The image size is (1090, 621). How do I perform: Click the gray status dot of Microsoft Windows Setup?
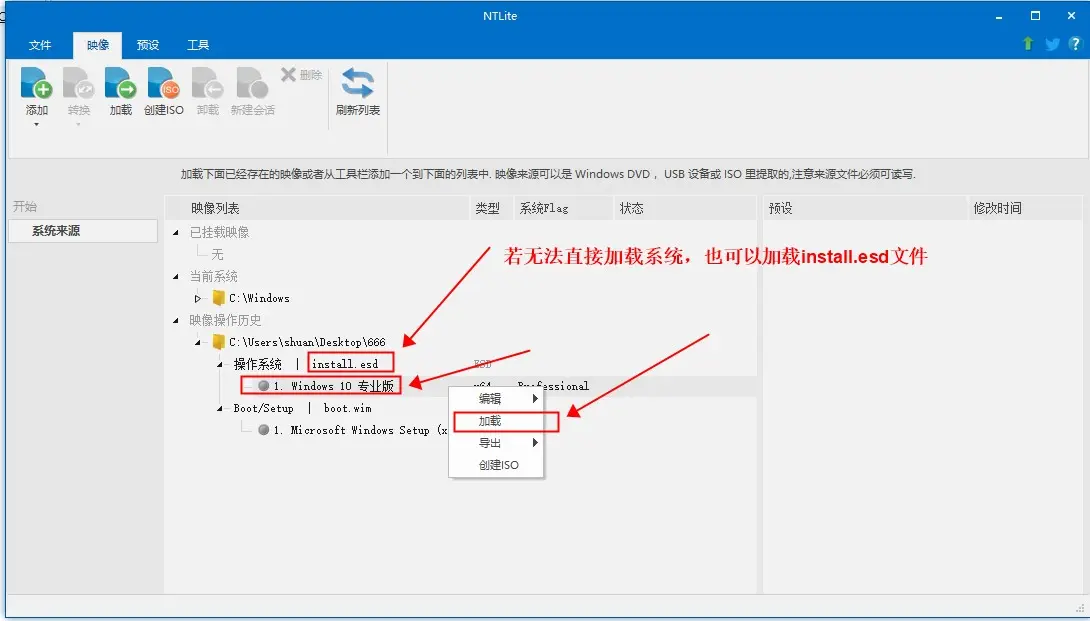tap(263, 430)
